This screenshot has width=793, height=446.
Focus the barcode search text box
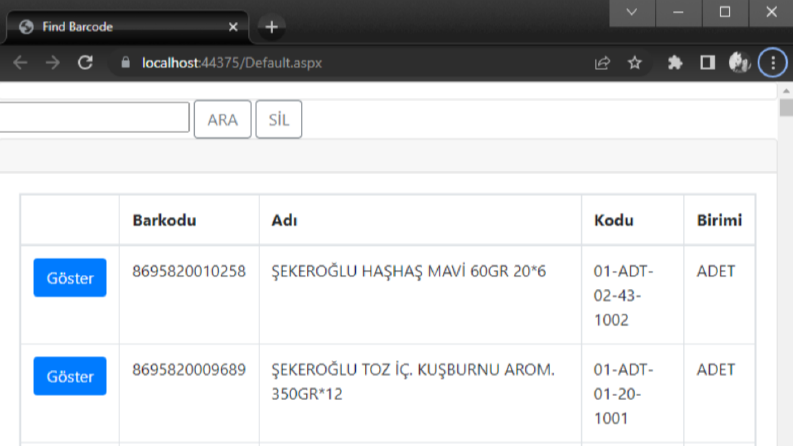coord(94,117)
